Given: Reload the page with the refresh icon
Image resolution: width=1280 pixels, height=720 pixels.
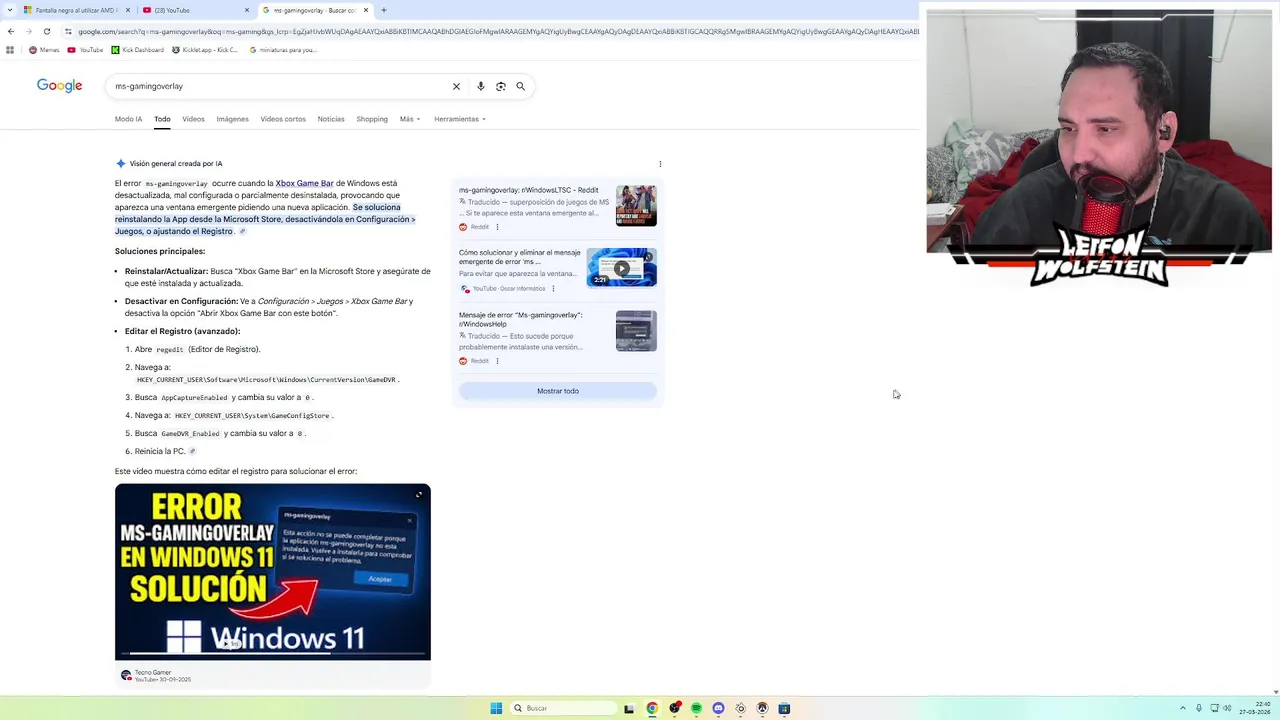Looking at the screenshot, I should tap(46, 31).
